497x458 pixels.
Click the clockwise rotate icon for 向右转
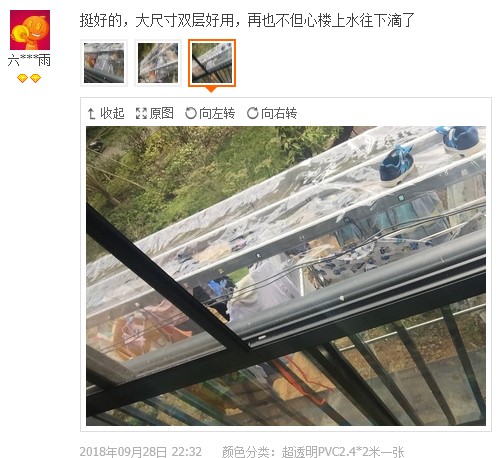(252, 113)
